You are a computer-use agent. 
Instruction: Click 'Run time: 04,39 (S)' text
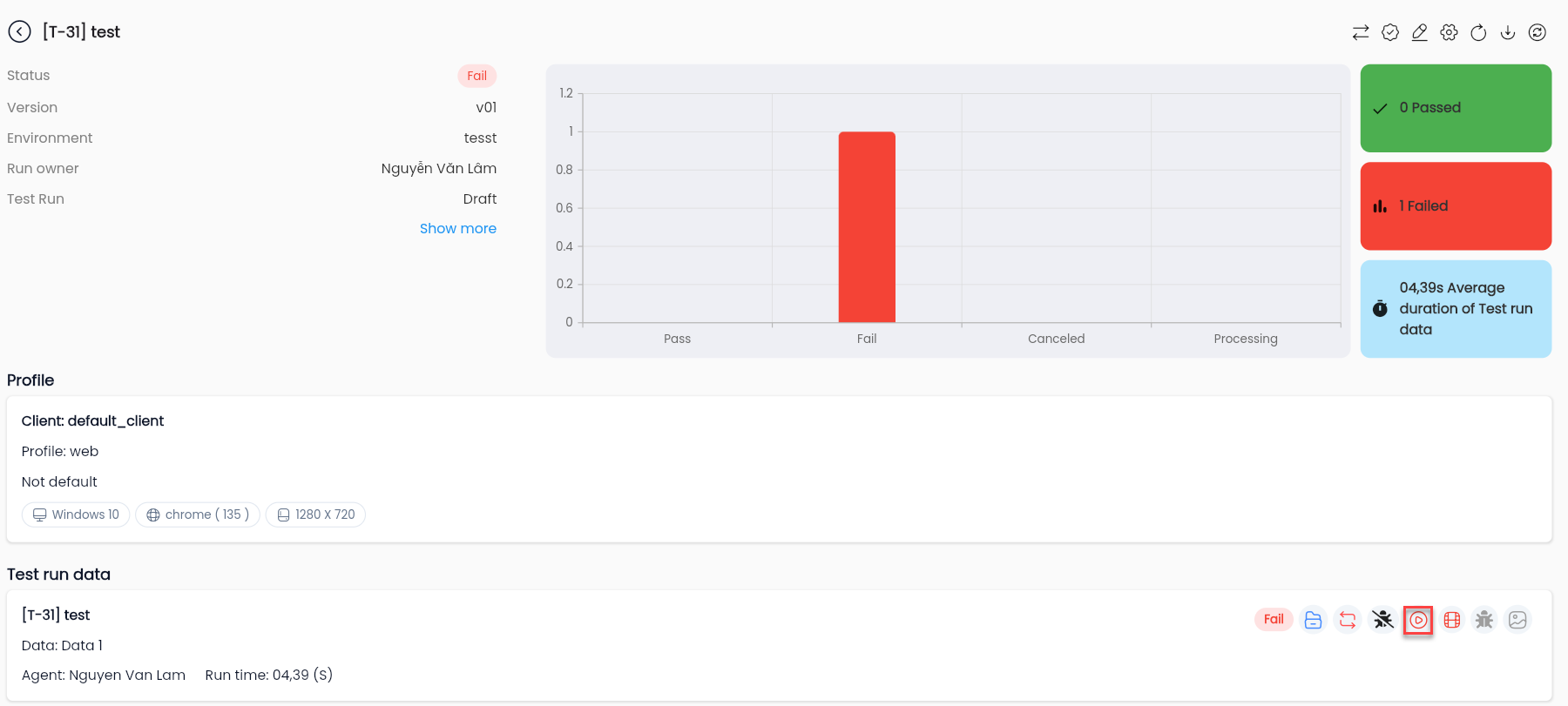[269, 676]
